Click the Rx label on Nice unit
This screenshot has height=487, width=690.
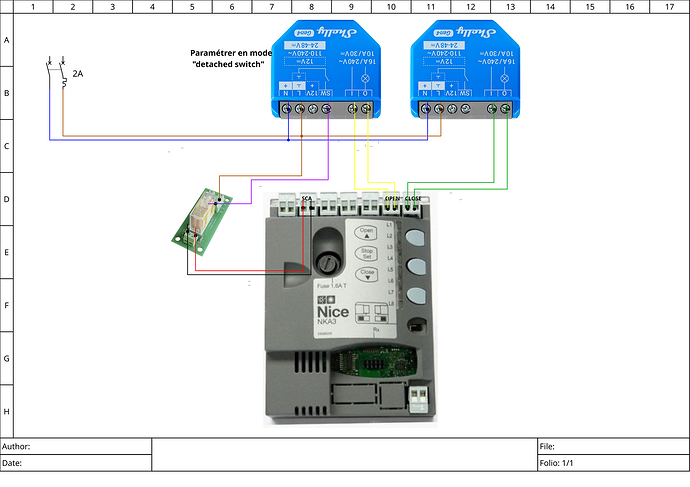tap(376, 329)
